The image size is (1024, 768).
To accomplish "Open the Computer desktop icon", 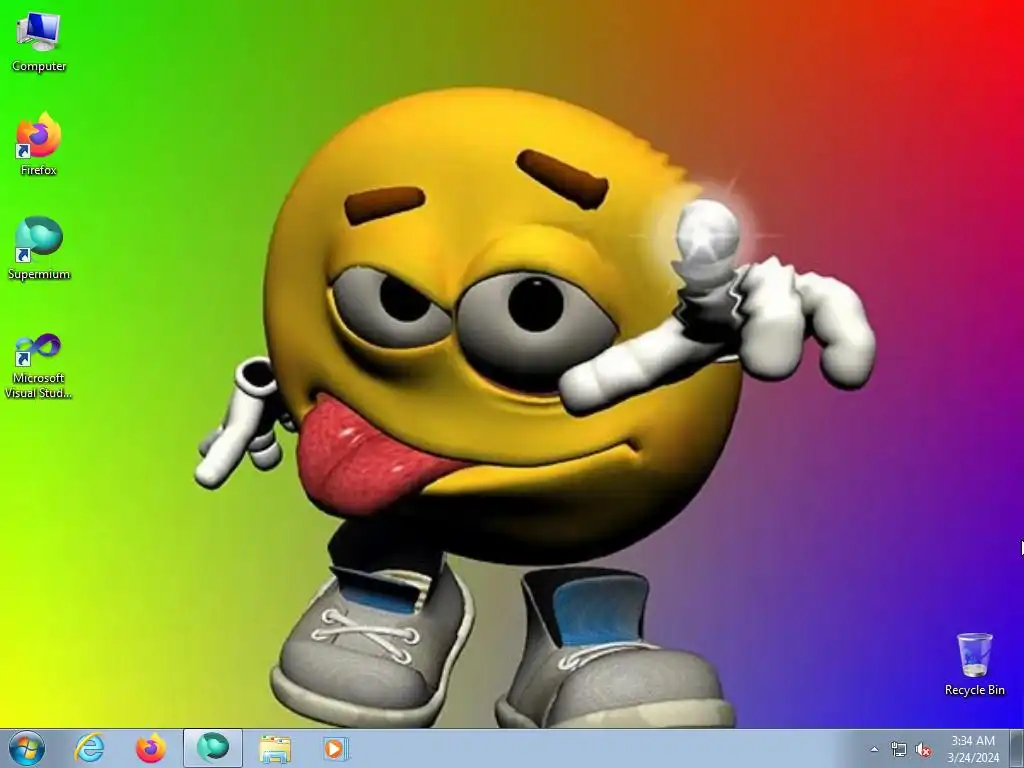I will (39, 42).
